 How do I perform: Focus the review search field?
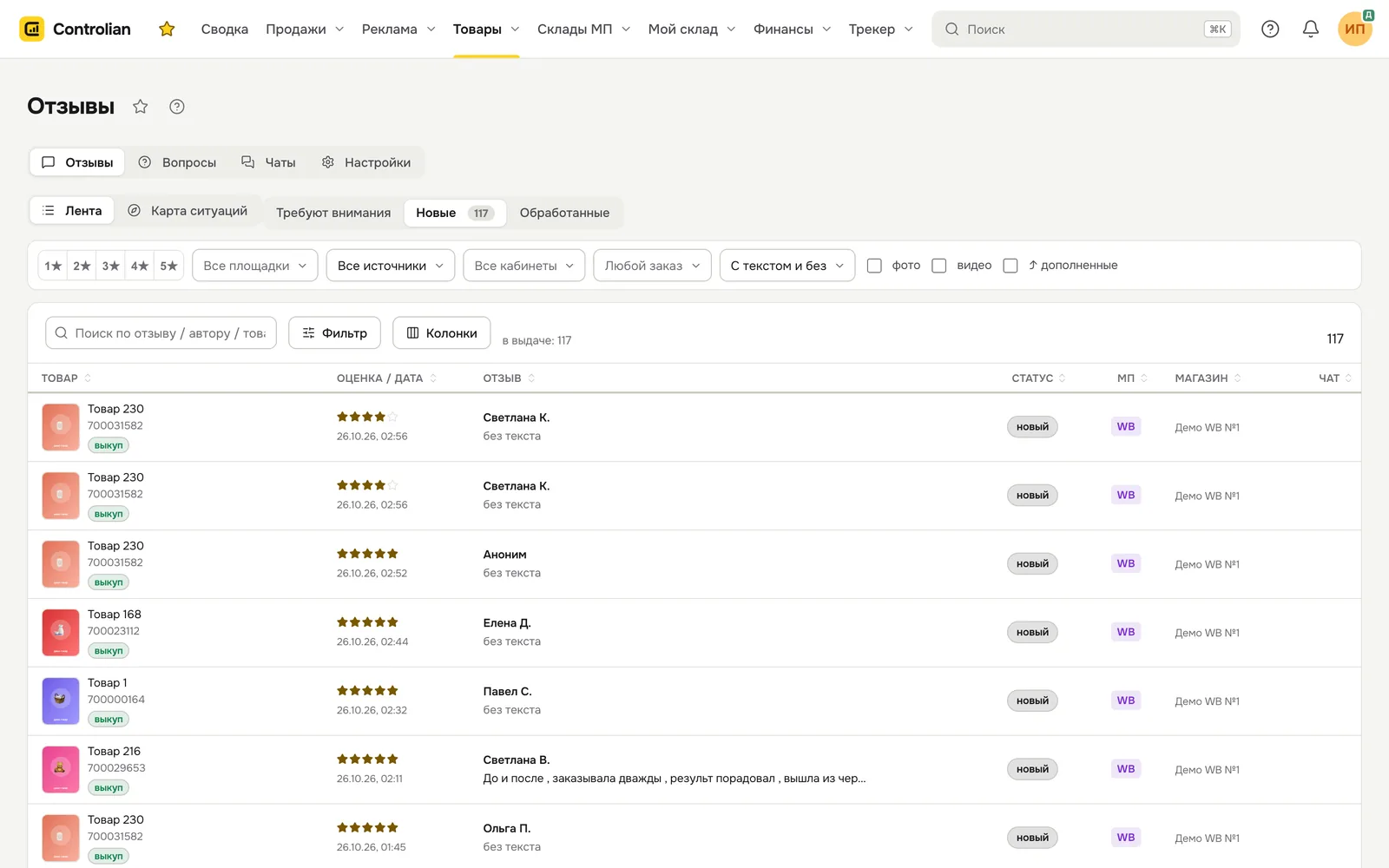(161, 332)
